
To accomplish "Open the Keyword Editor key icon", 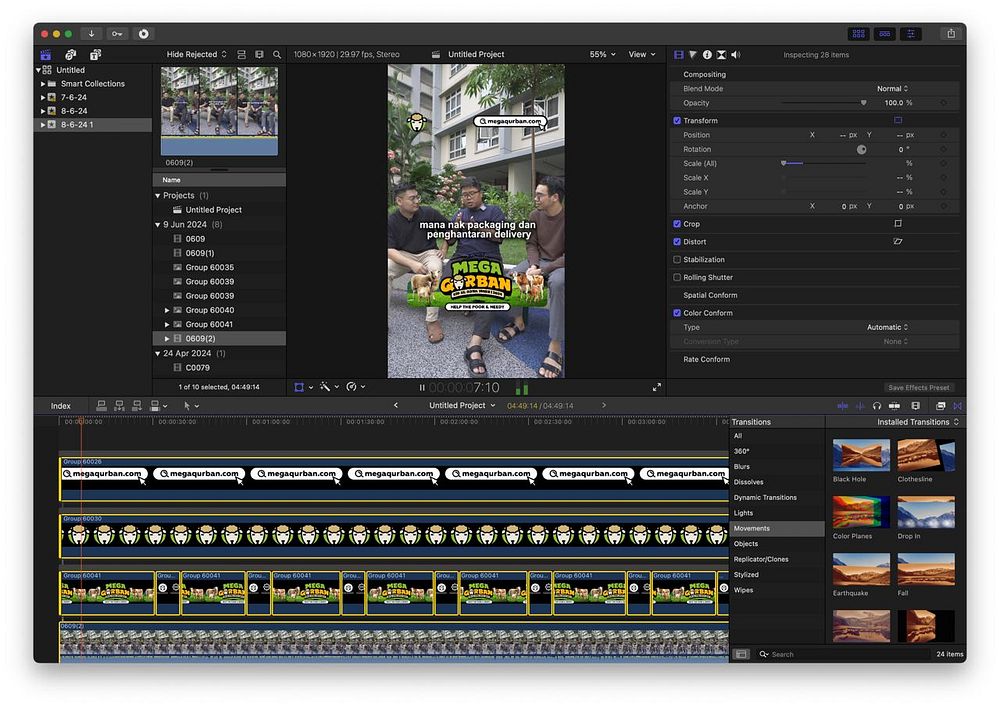I will 117,33.
